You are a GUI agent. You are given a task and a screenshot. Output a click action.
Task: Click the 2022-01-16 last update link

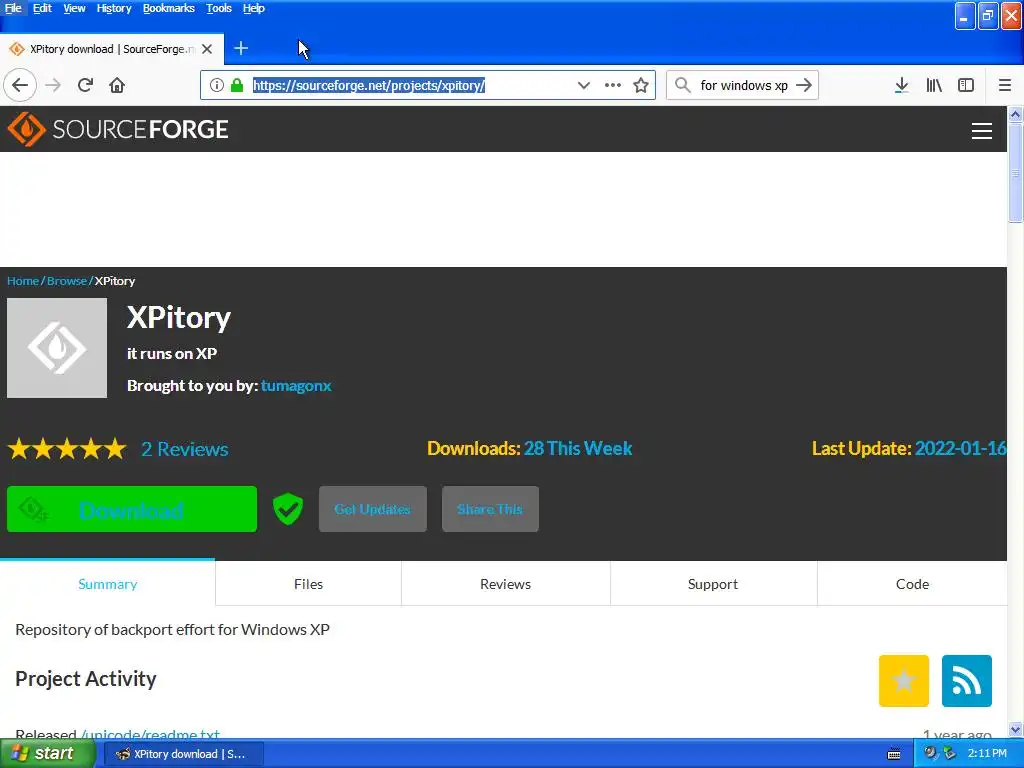click(961, 449)
